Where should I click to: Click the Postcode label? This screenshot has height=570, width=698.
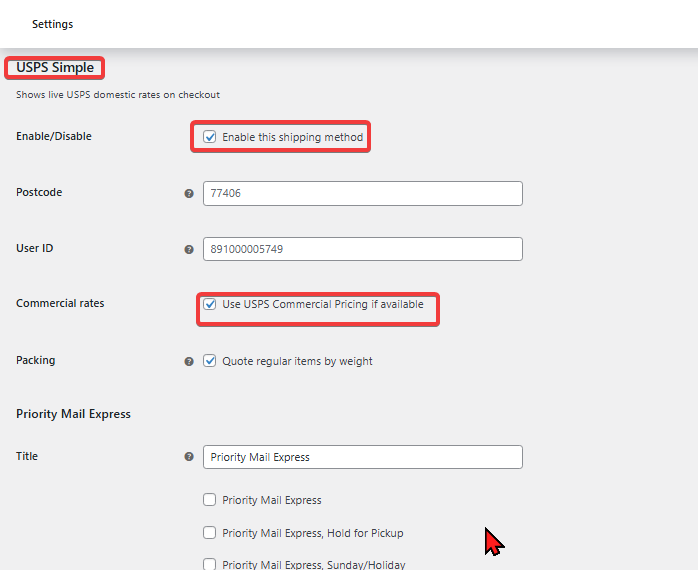[x=39, y=192]
